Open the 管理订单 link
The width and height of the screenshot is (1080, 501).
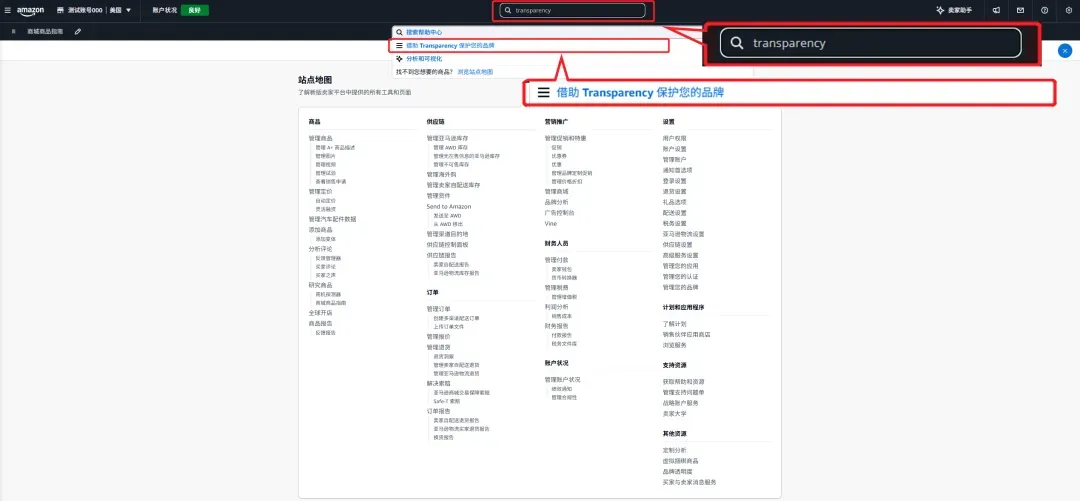(x=439, y=309)
